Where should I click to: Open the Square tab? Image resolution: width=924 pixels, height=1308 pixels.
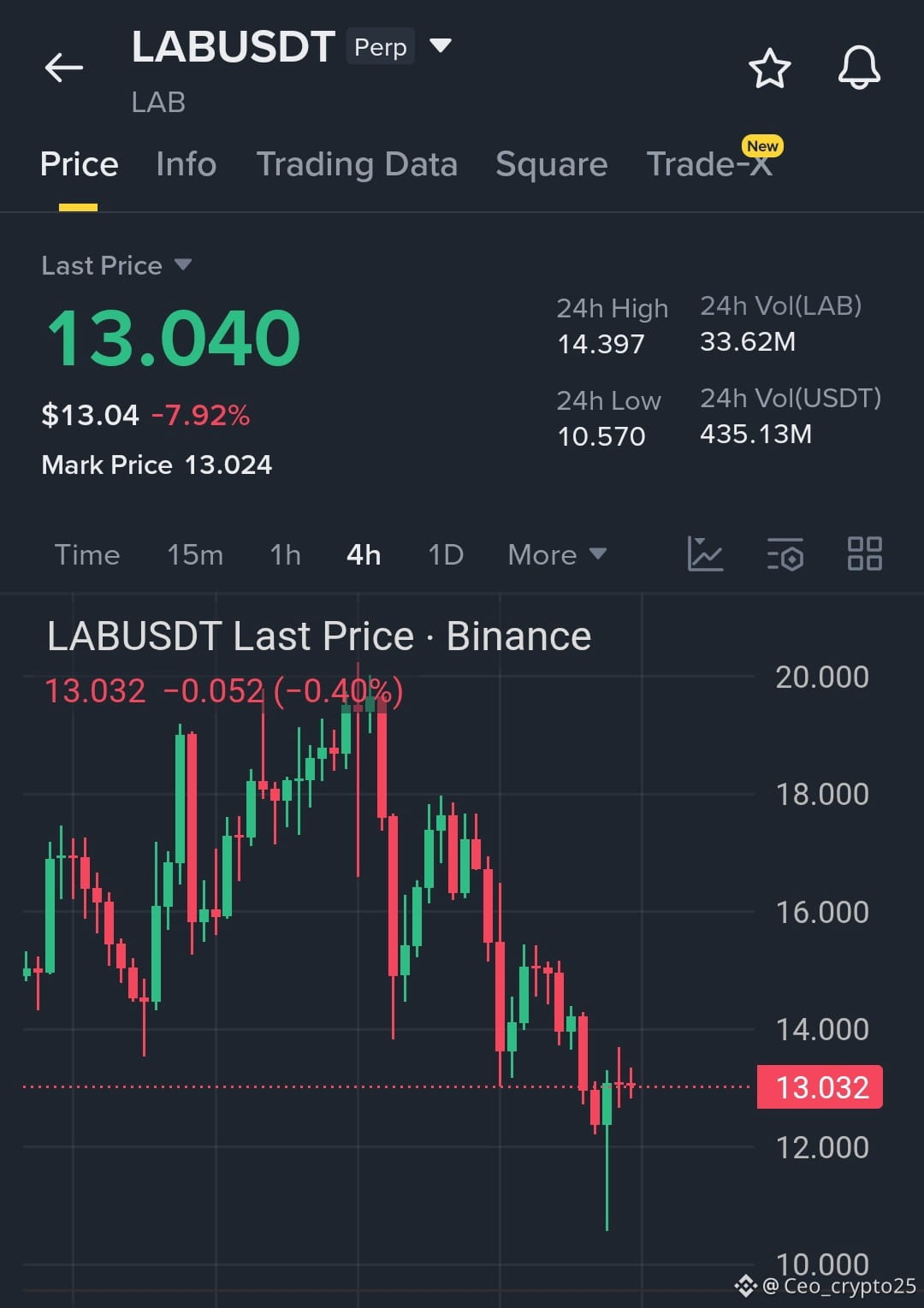tap(552, 163)
